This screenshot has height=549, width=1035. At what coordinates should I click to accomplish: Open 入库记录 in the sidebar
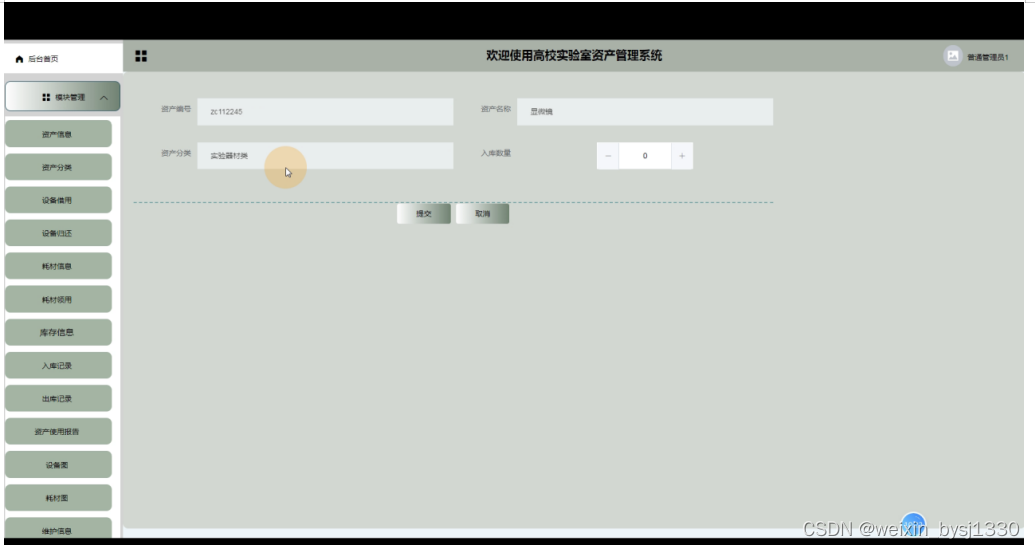click(58, 365)
